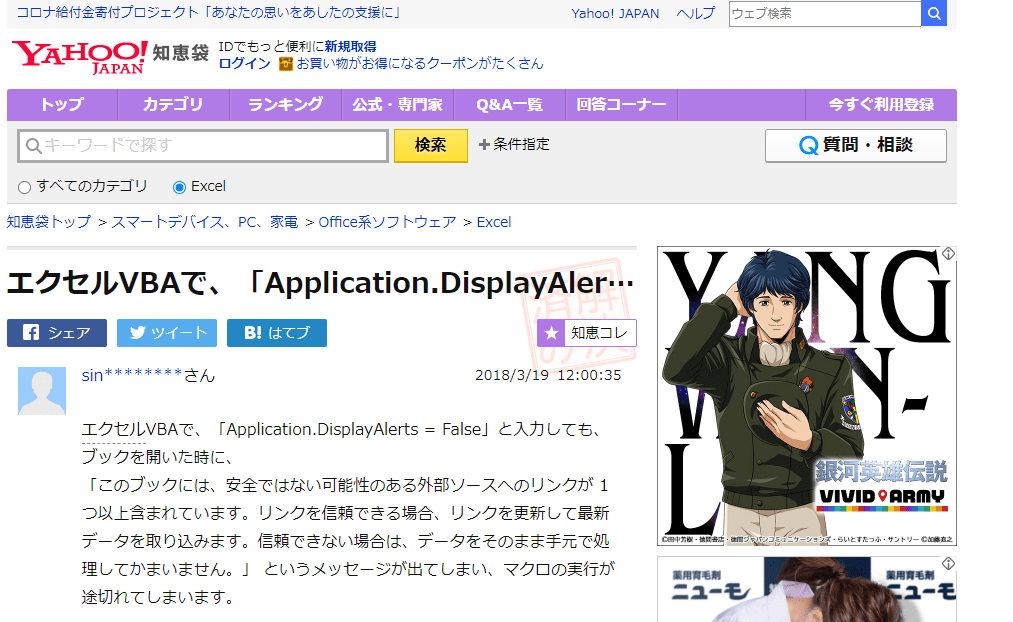Open the Q&A一覧 tab
Image resolution: width=1013 pixels, height=622 pixels.
(x=510, y=105)
